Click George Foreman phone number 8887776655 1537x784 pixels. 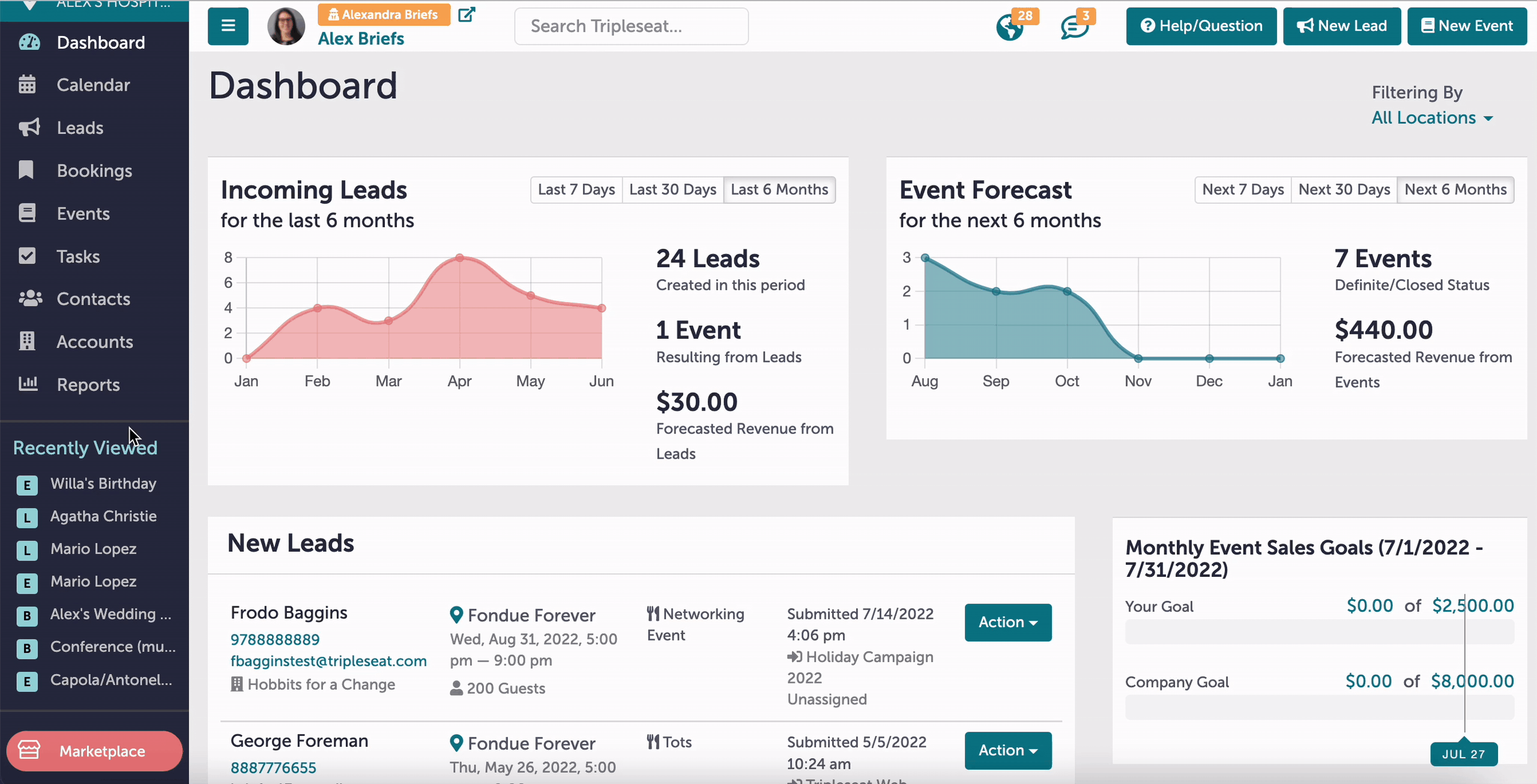pyautogui.click(x=273, y=768)
